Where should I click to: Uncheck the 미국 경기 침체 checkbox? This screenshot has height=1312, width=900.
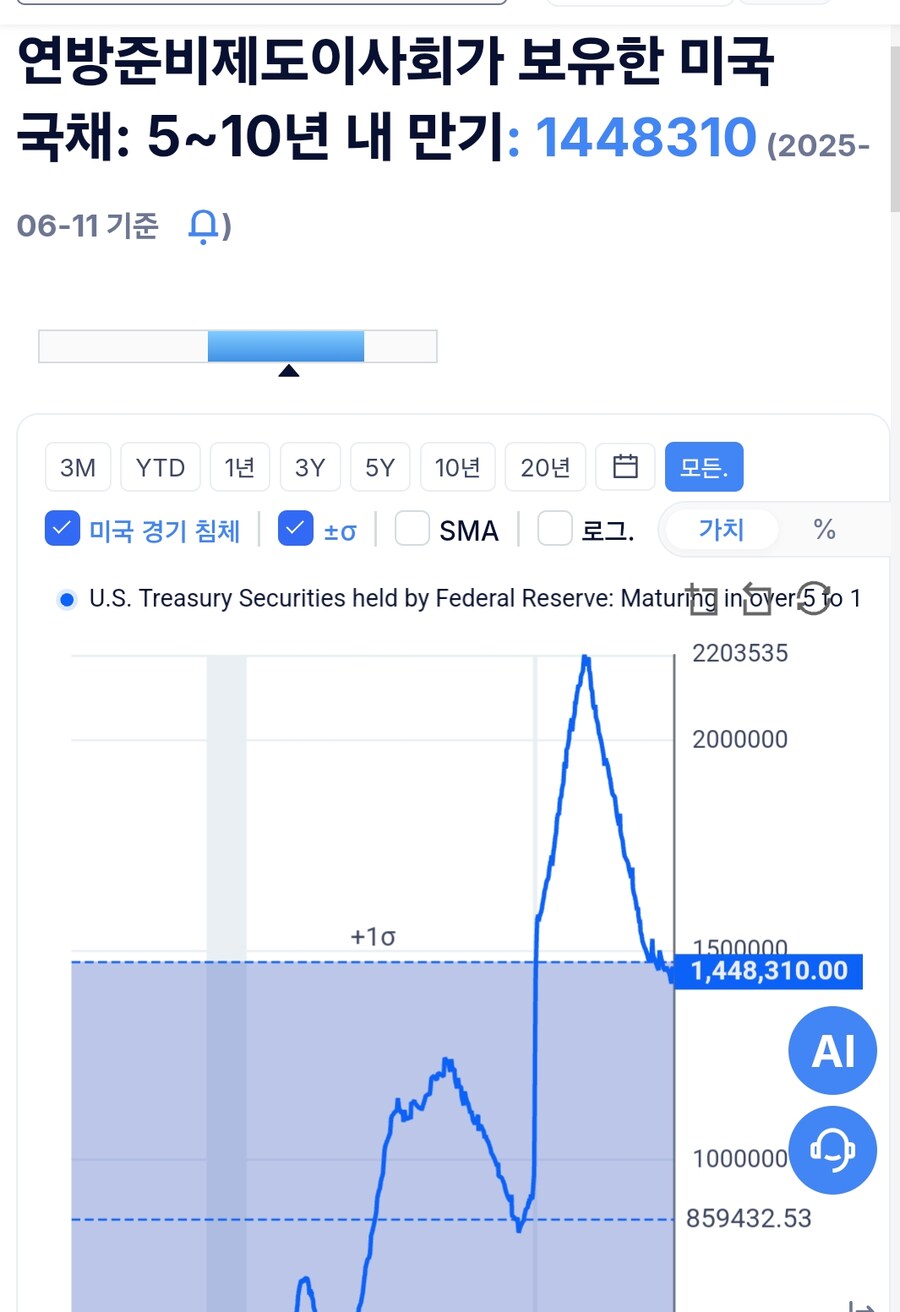tap(62, 529)
